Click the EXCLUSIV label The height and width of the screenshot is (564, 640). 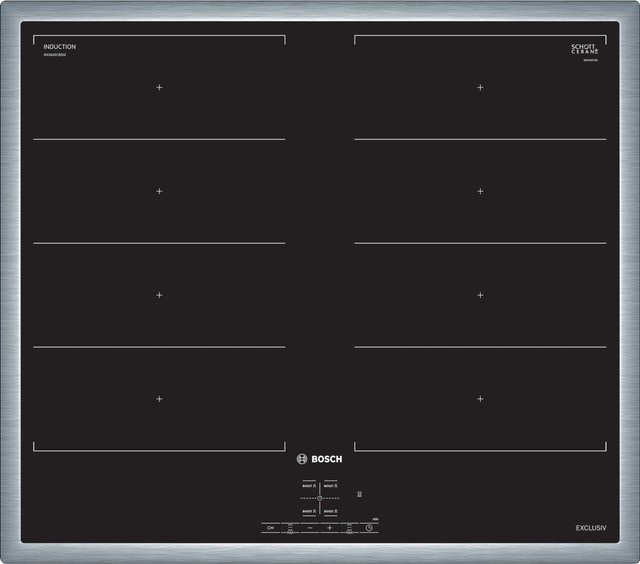point(591,528)
